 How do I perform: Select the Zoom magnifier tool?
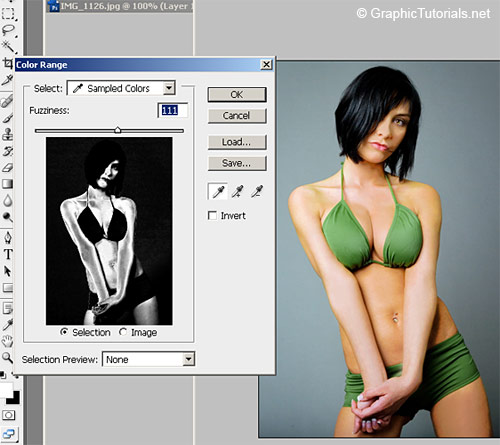coord(7,358)
